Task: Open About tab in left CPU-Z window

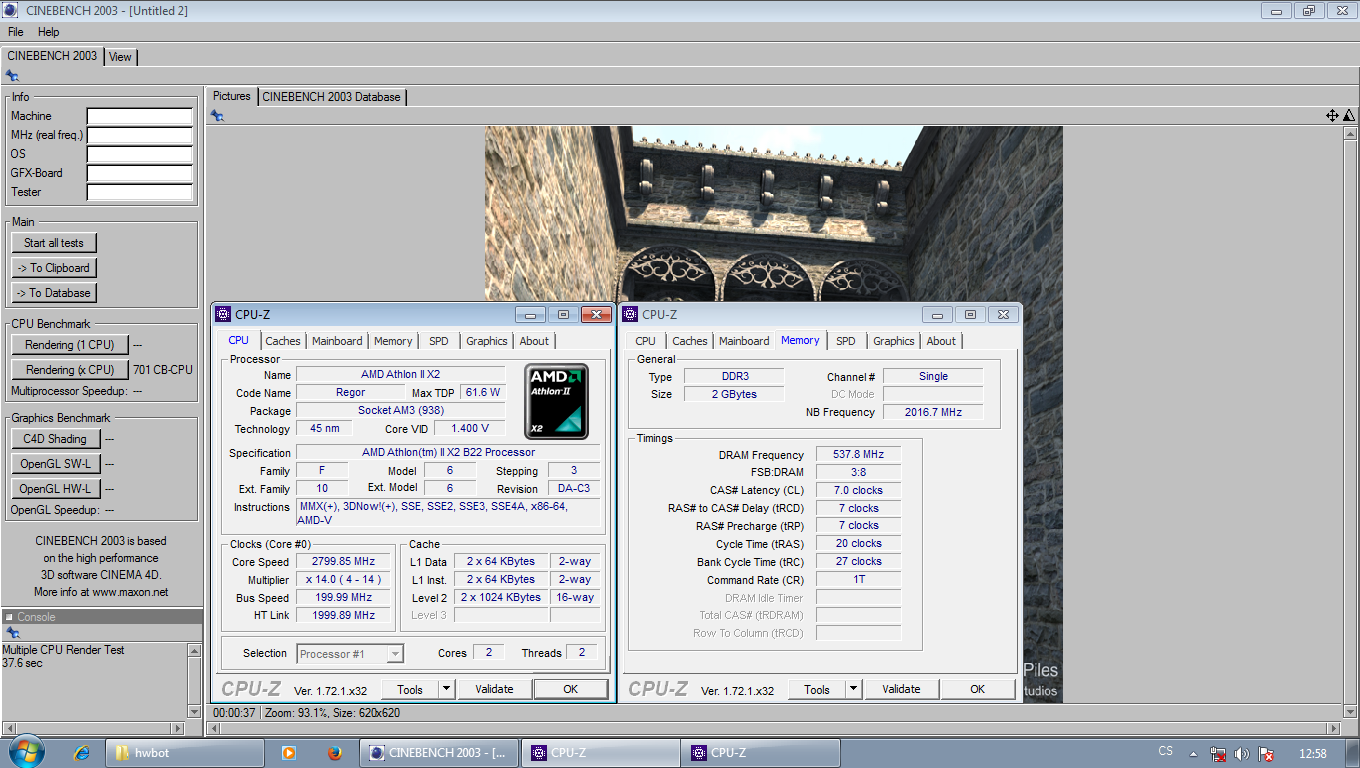Action: [534, 341]
